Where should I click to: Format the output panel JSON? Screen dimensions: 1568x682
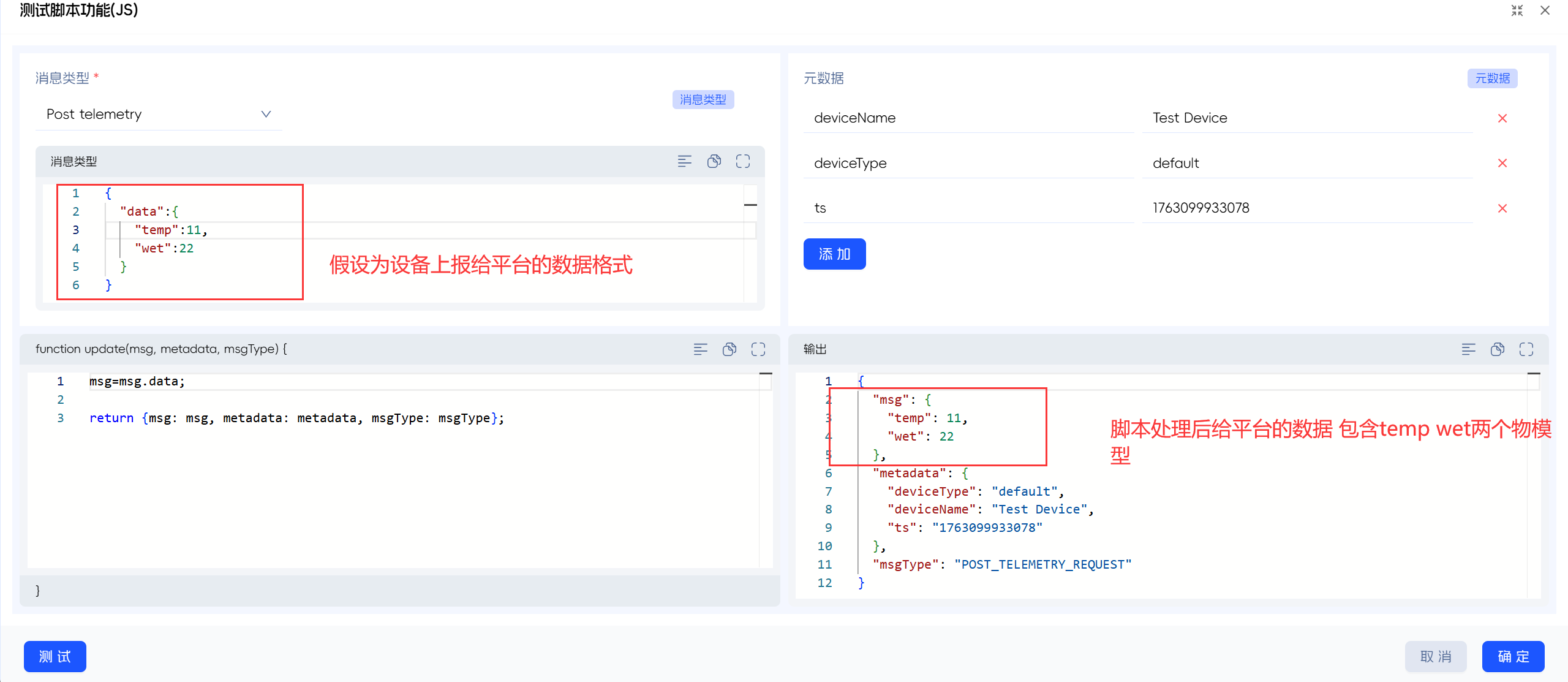click(x=1468, y=349)
